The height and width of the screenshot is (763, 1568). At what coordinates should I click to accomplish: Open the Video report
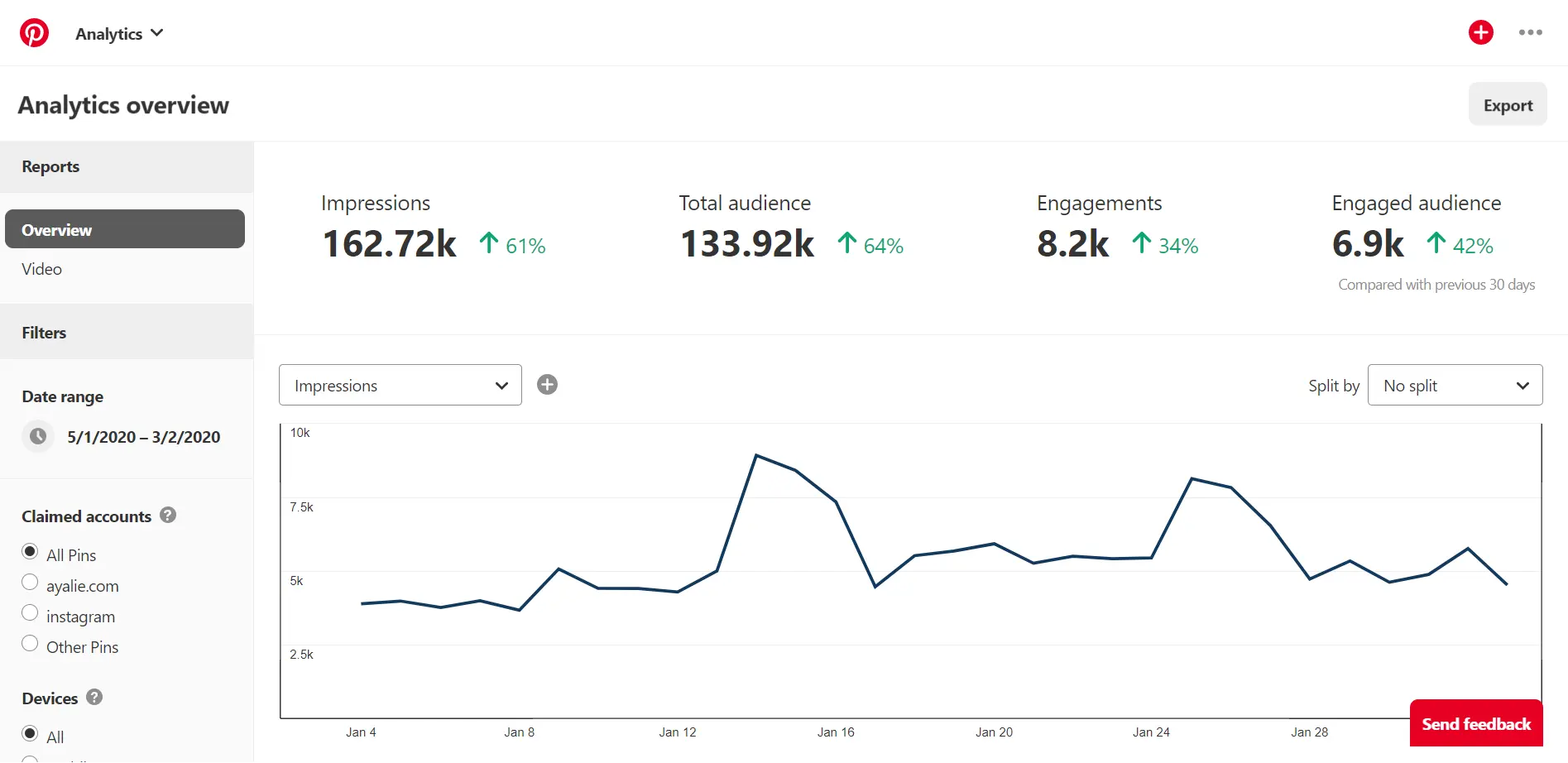coord(41,269)
